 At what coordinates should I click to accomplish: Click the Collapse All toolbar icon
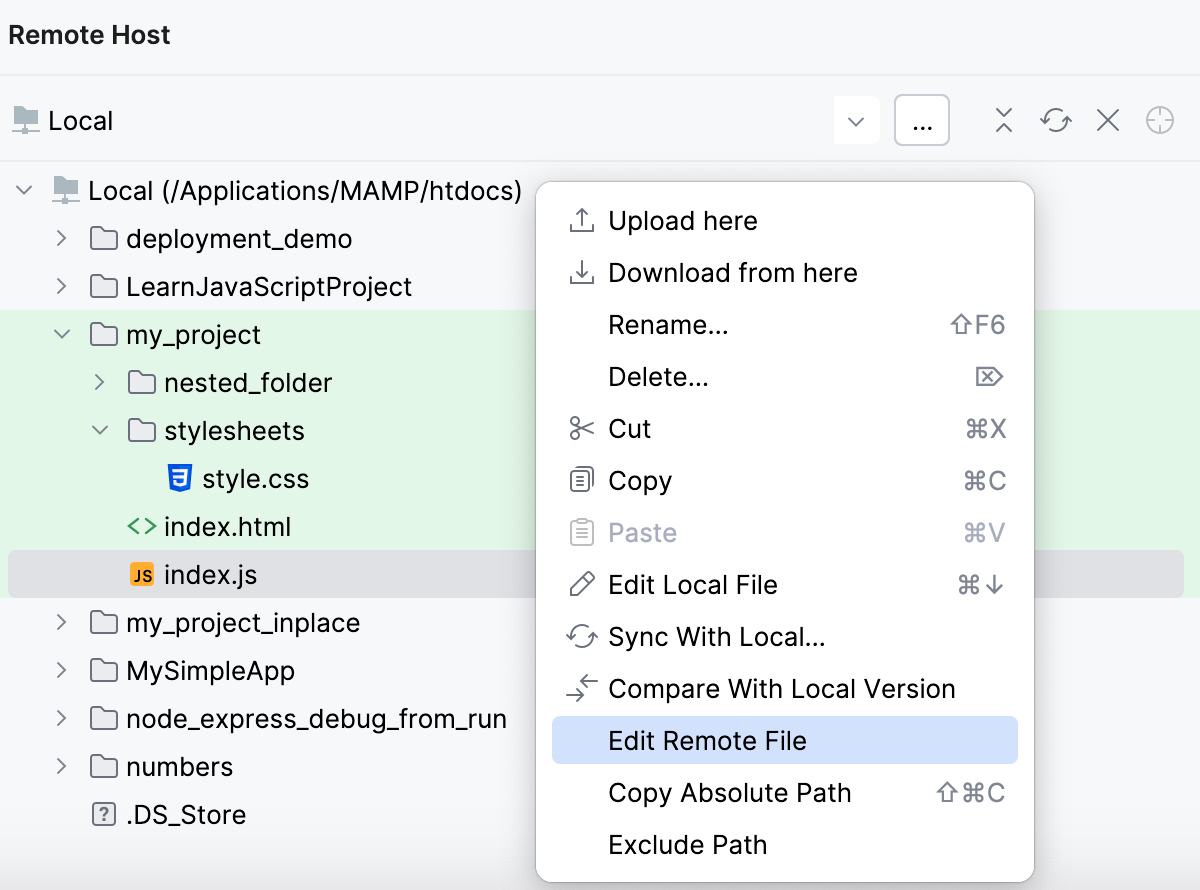coord(1003,119)
